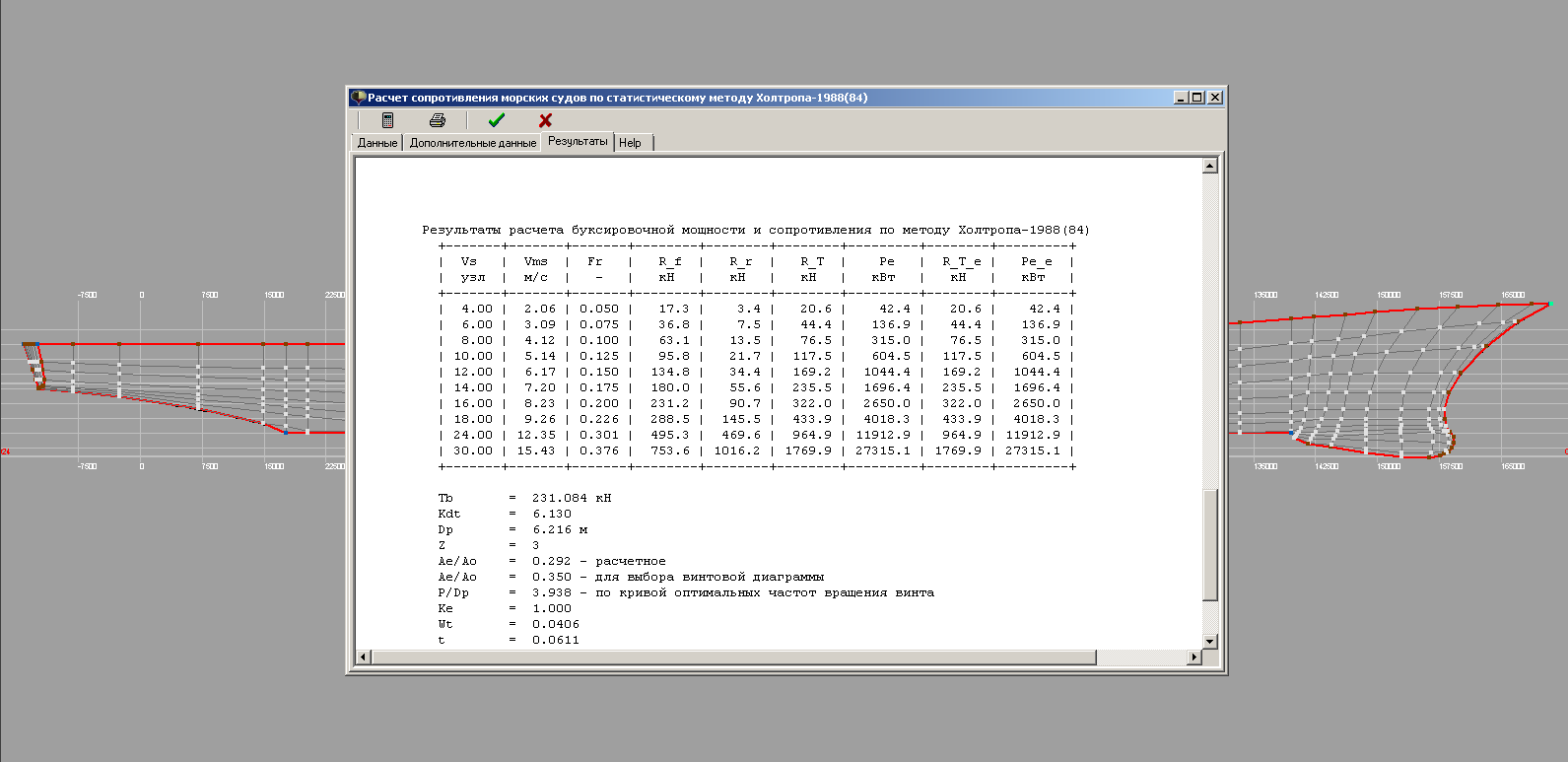Click the printer icon to print results
Viewport: 1568px width, 762px height.
click(x=438, y=120)
